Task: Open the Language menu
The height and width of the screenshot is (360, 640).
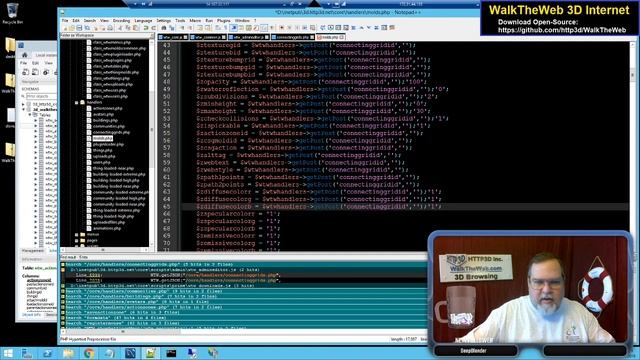Action: coord(143,20)
